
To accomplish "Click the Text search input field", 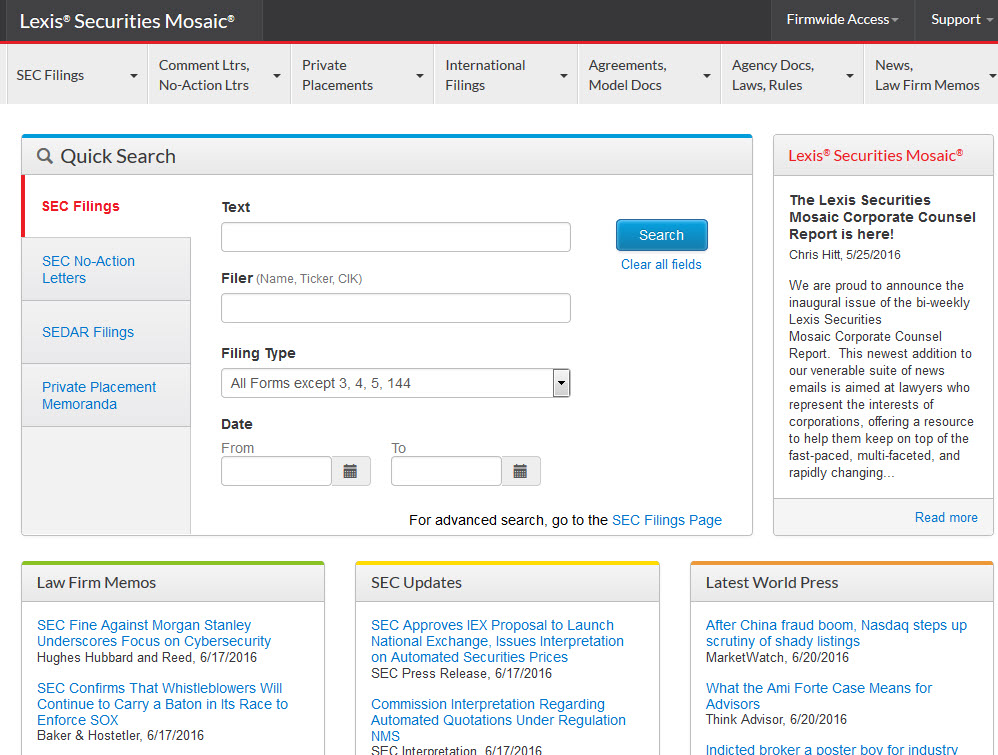I will point(395,237).
